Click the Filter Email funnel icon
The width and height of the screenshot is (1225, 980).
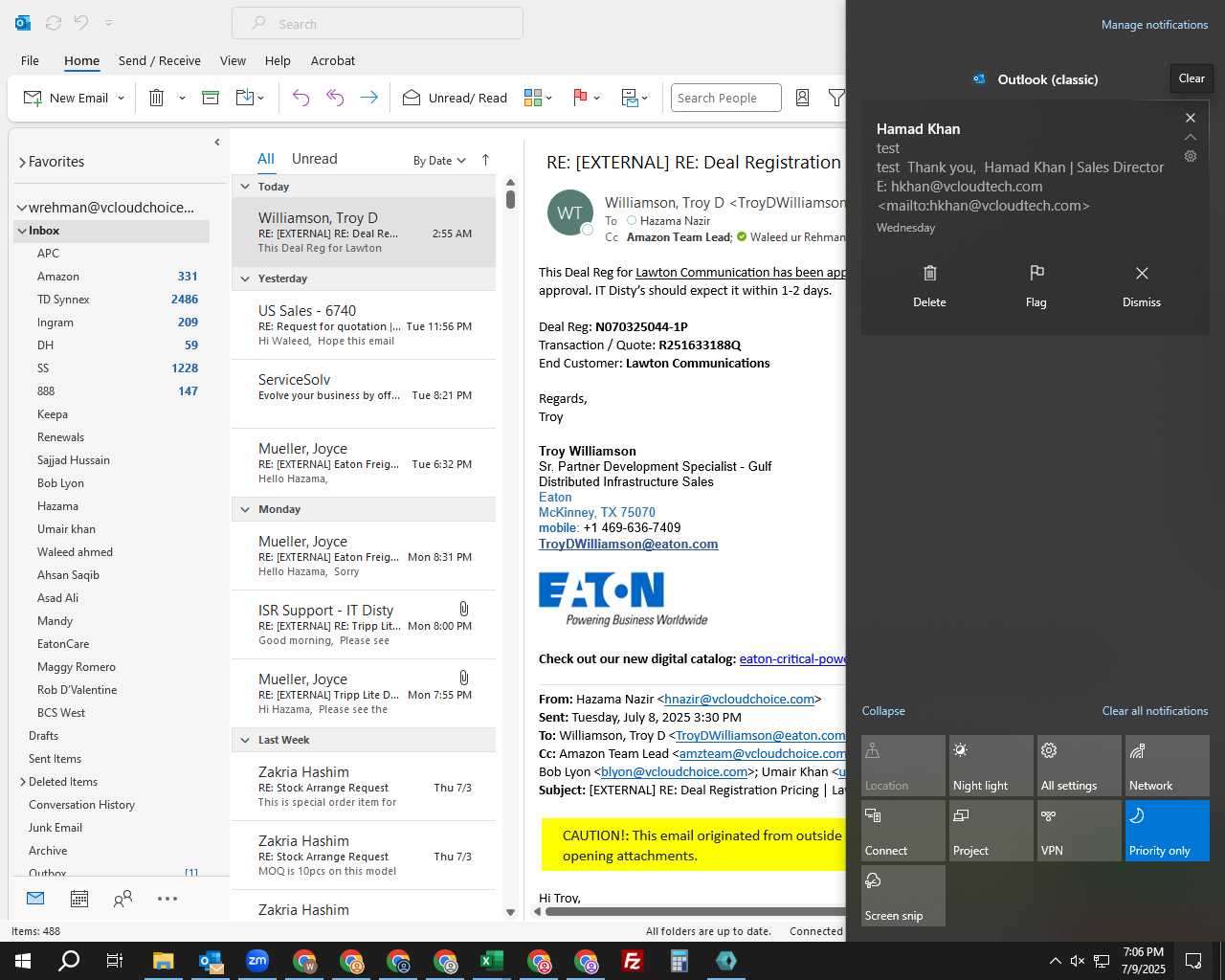tap(836, 98)
